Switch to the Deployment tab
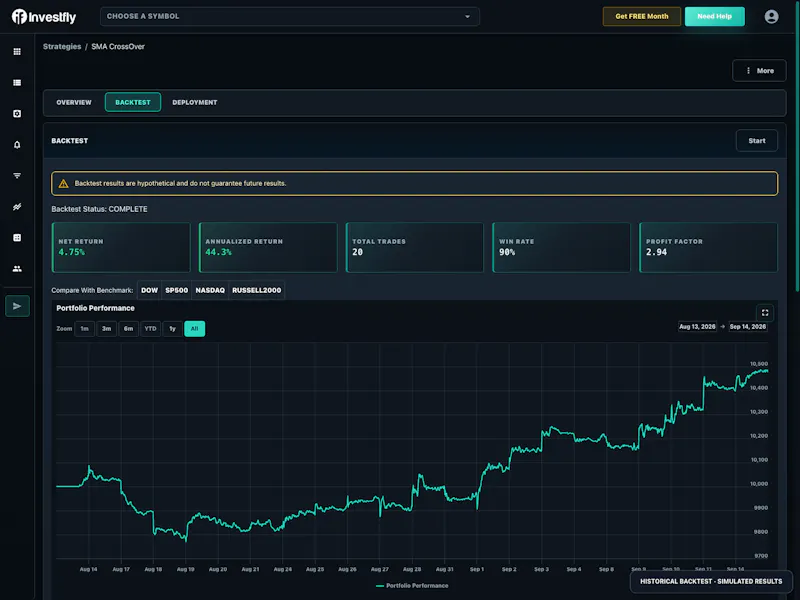Screen dimensions: 800x600 pyautogui.click(x=194, y=103)
